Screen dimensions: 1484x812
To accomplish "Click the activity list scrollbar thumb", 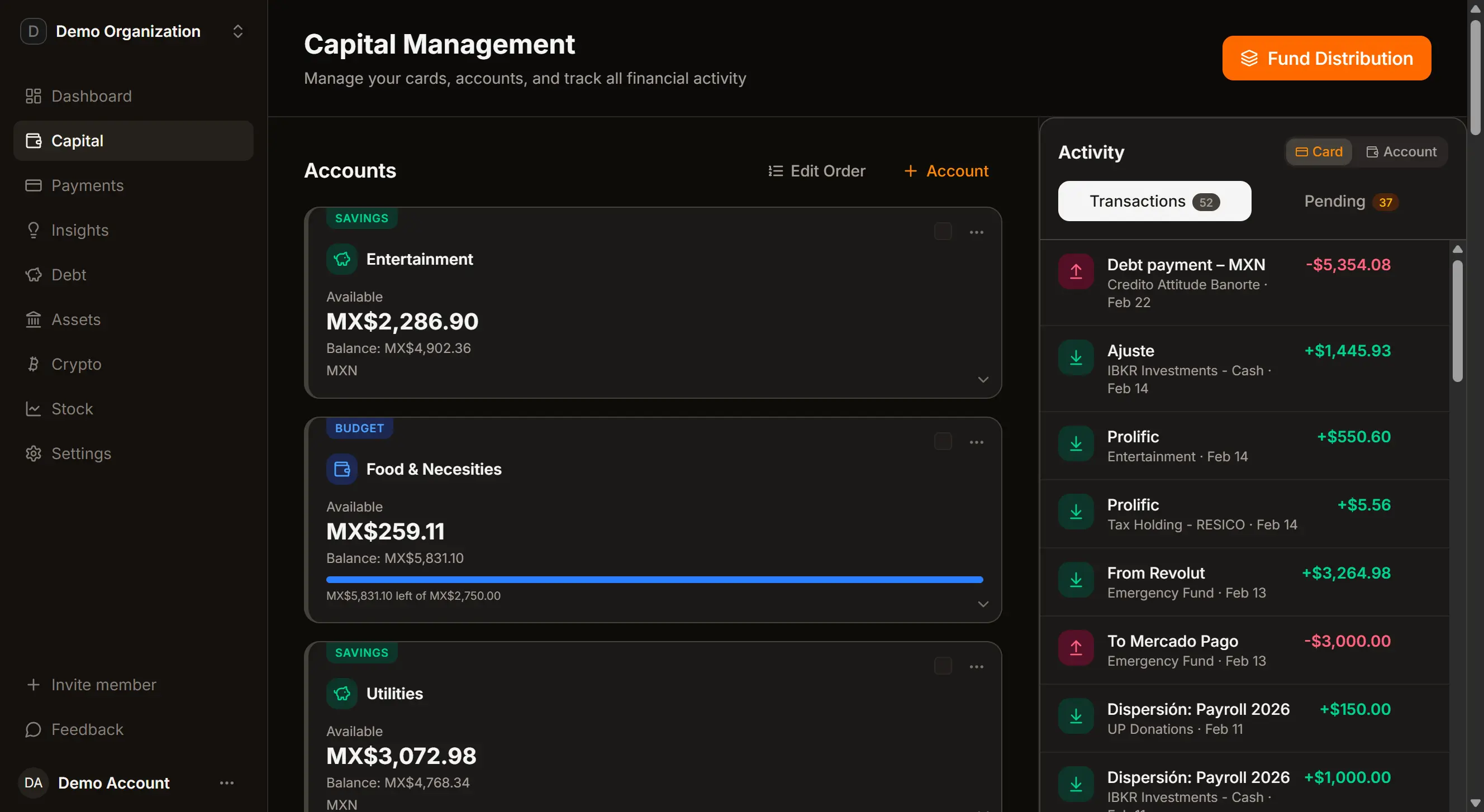I will (x=1457, y=321).
